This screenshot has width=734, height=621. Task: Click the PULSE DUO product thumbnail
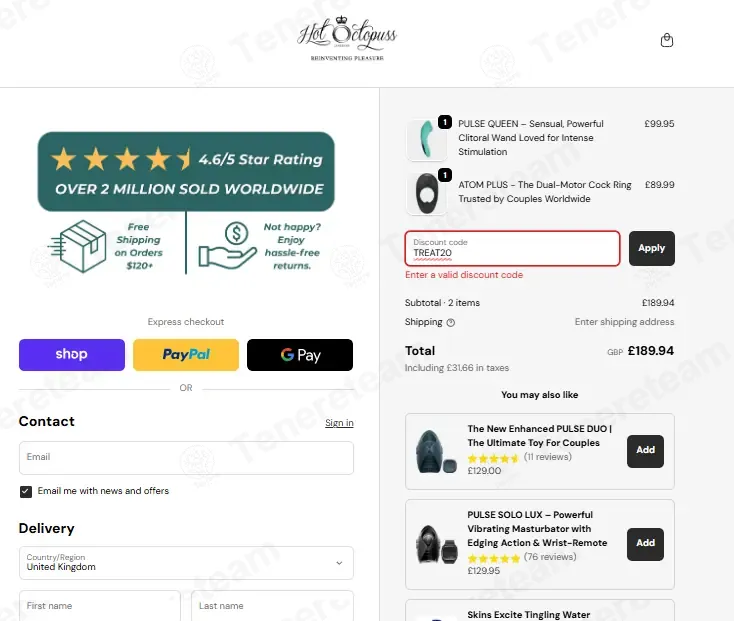pos(436,452)
